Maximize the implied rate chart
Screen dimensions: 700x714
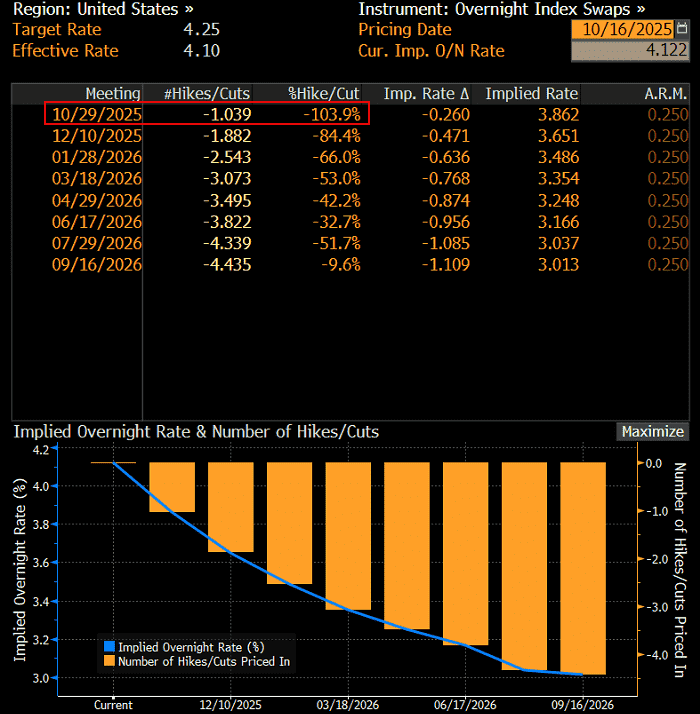(x=652, y=432)
